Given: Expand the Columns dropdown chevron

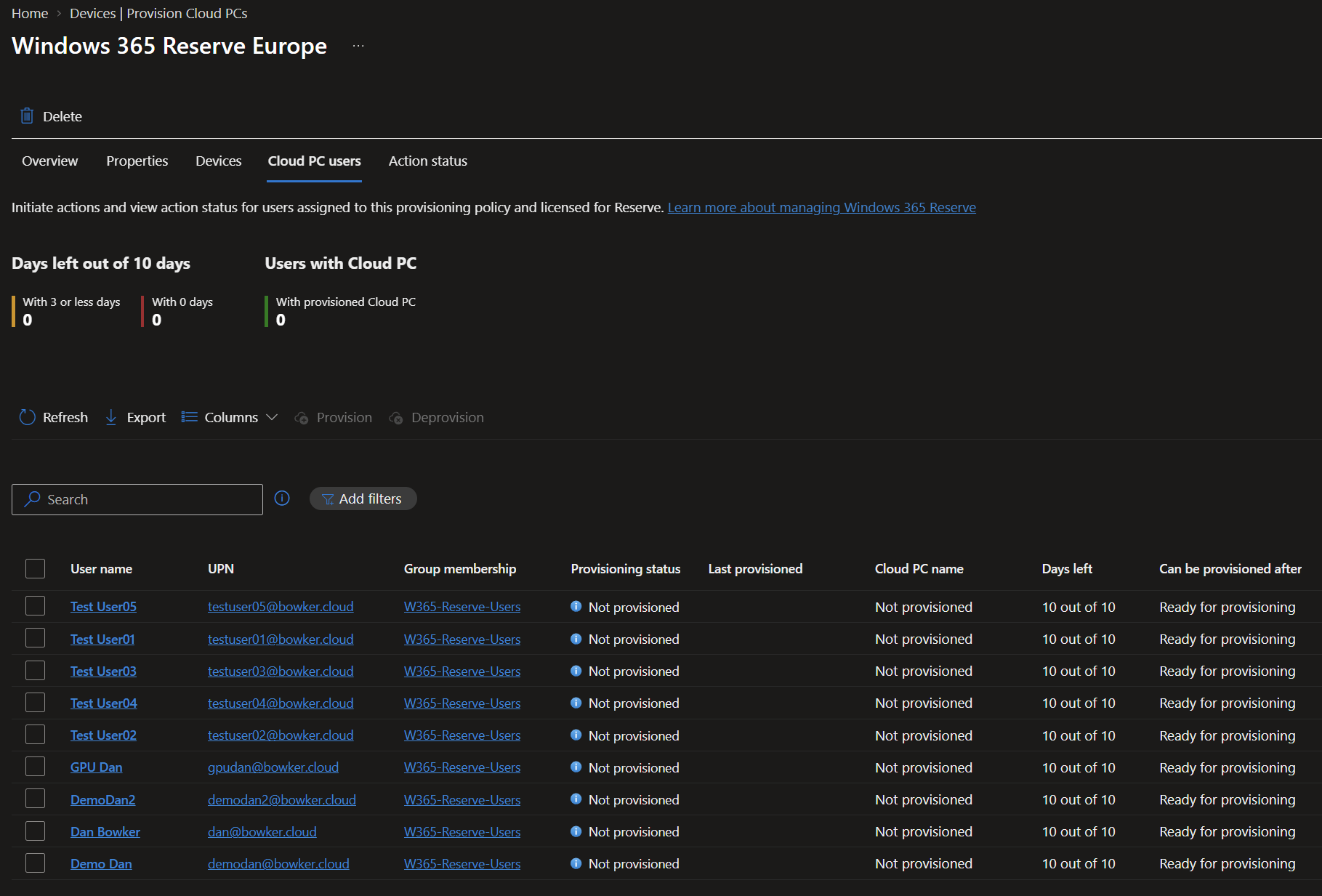Looking at the screenshot, I should point(272,417).
